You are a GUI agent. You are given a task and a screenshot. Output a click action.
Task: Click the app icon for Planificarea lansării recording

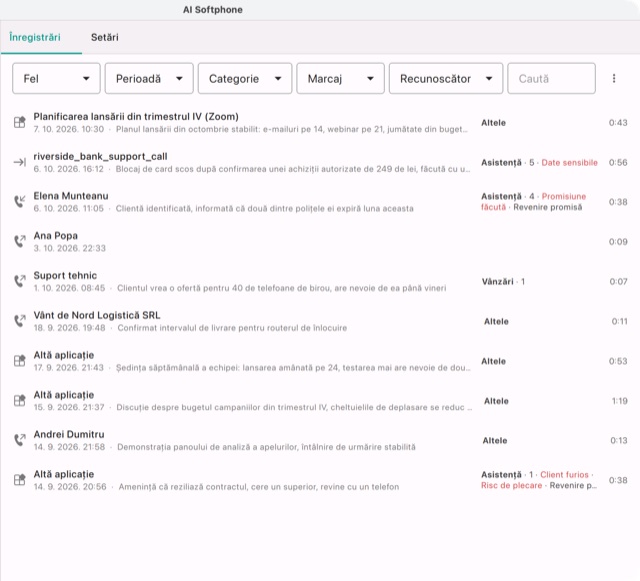point(20,122)
